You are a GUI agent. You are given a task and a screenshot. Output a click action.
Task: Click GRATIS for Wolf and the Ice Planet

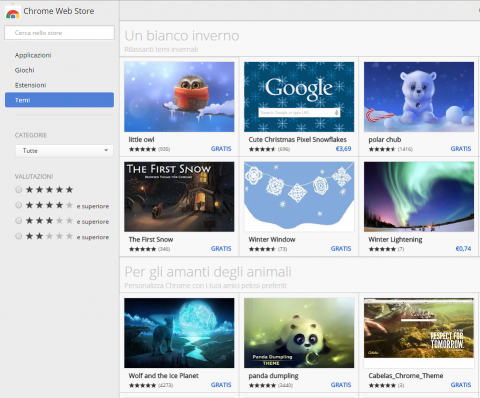click(221, 385)
